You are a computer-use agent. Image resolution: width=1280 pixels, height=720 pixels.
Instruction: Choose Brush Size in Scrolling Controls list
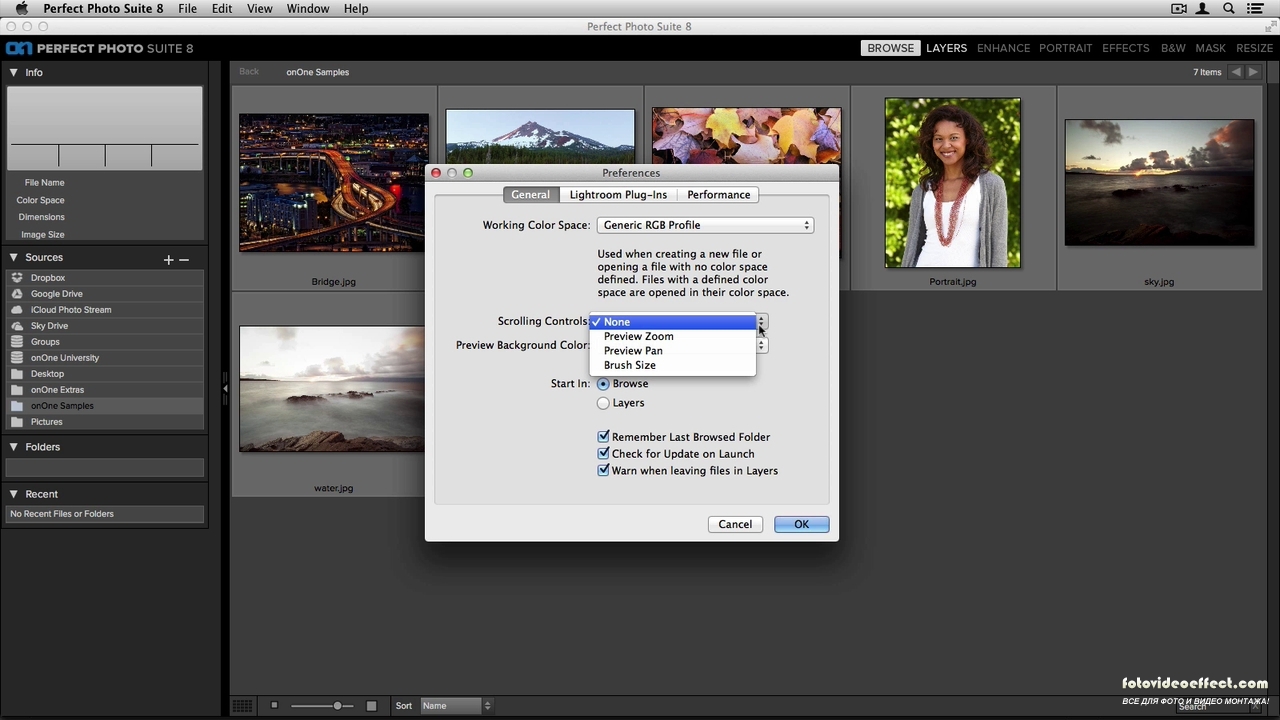tap(672, 365)
